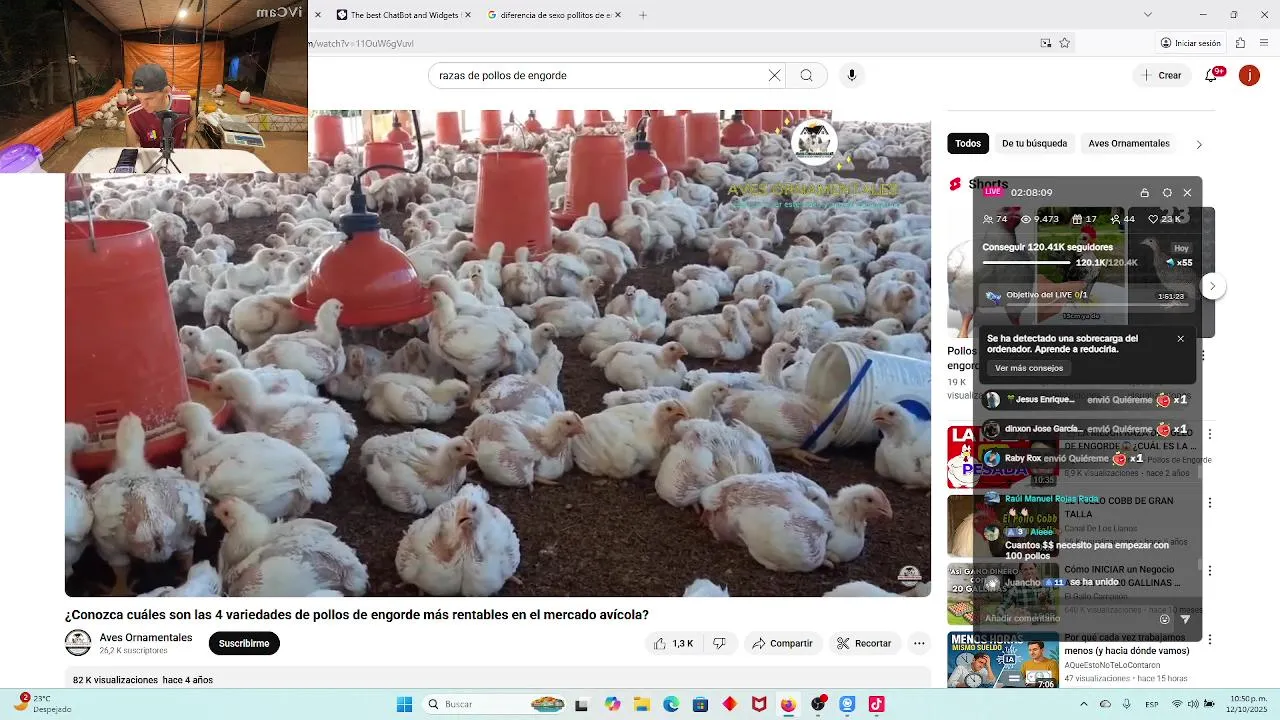Click the Compartir button
Image resolution: width=1280 pixels, height=720 pixels.
(782, 643)
